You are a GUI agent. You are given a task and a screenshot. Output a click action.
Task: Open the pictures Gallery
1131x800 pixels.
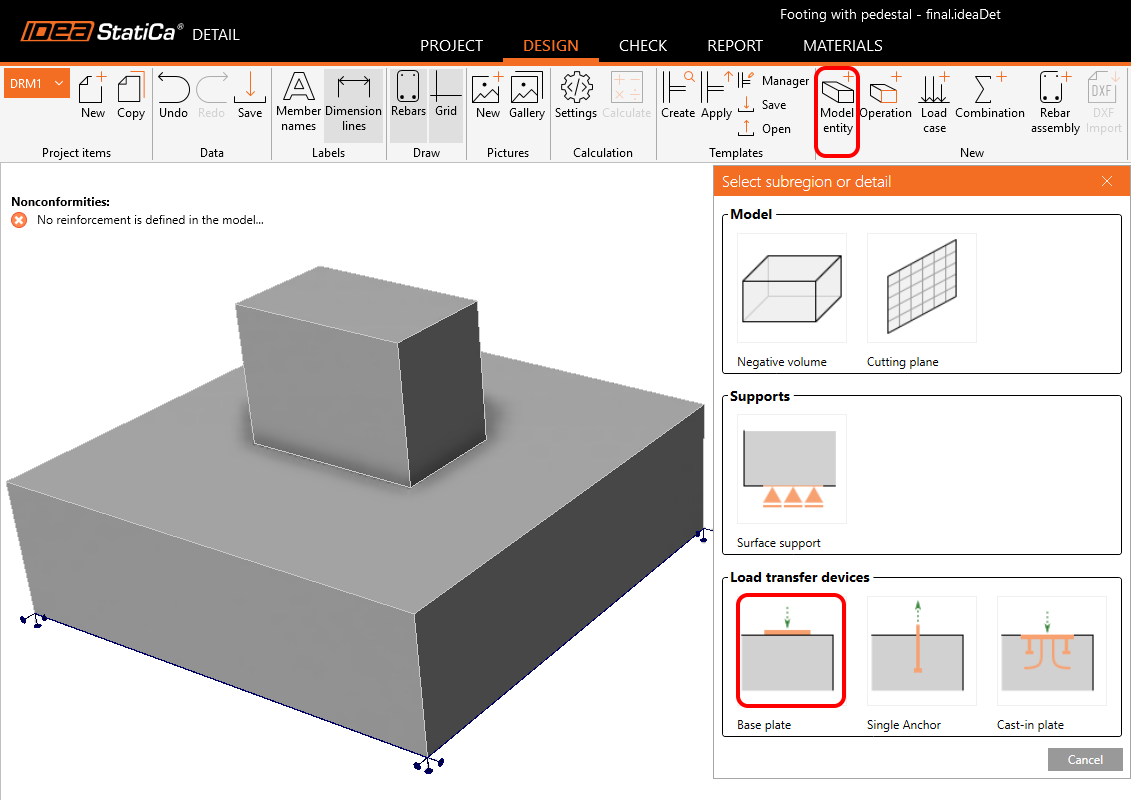point(526,98)
